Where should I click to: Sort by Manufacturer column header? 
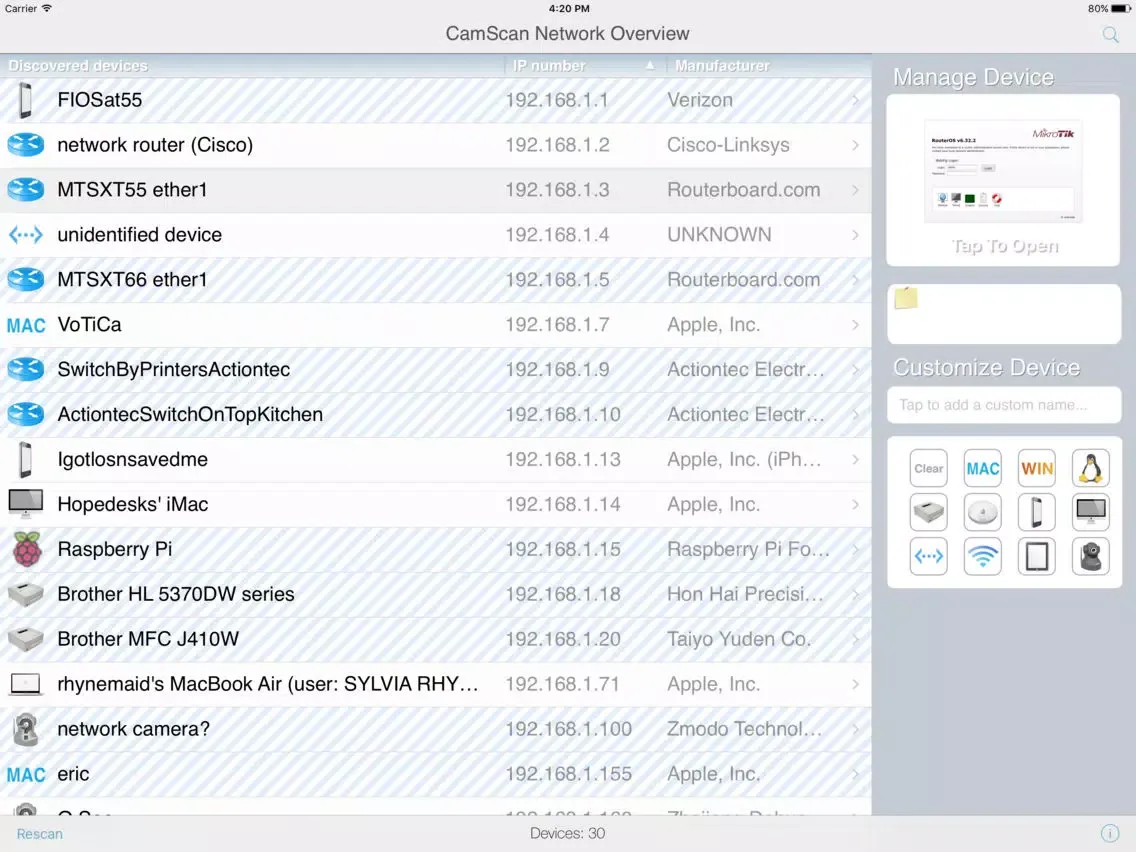click(x=722, y=65)
